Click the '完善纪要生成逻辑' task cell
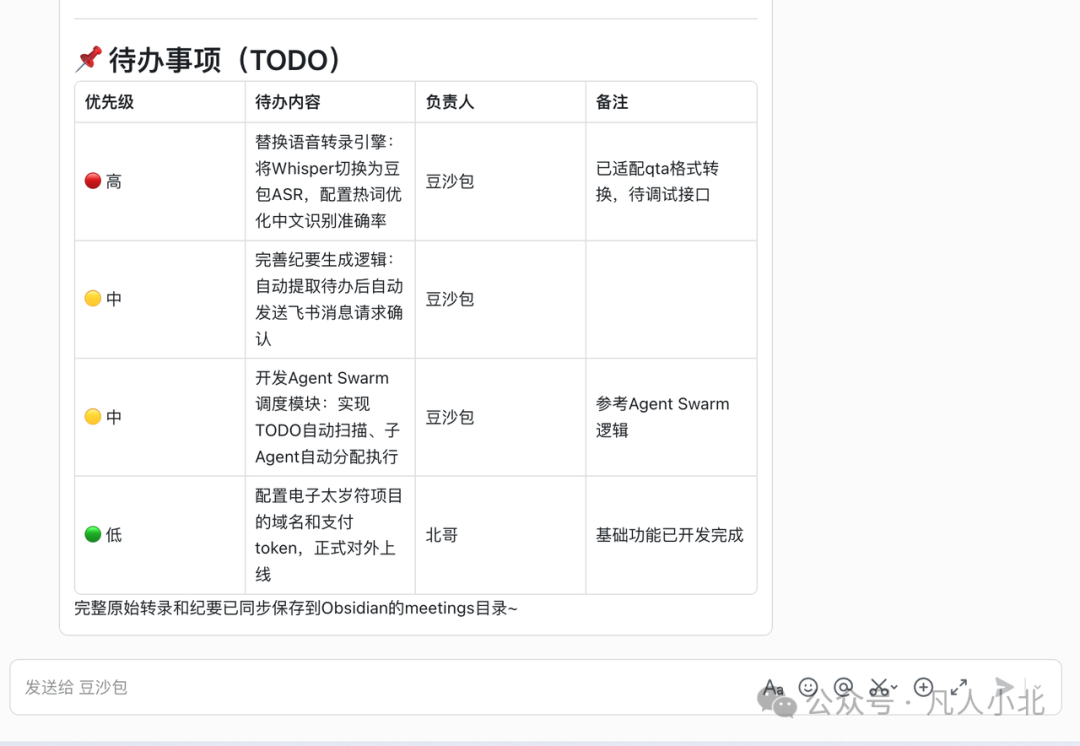The height and width of the screenshot is (746, 1080). (x=329, y=299)
